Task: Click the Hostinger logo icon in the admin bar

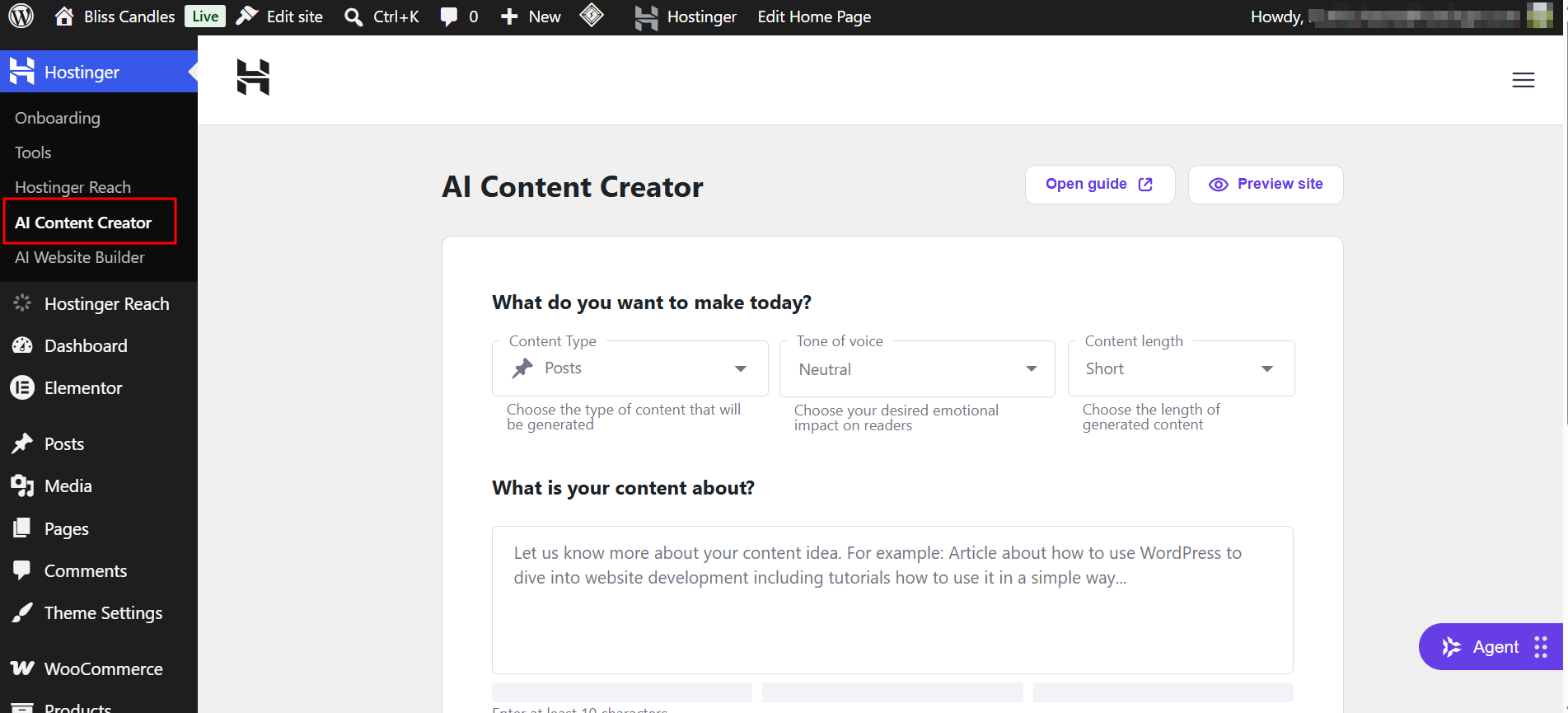Action: [647, 17]
